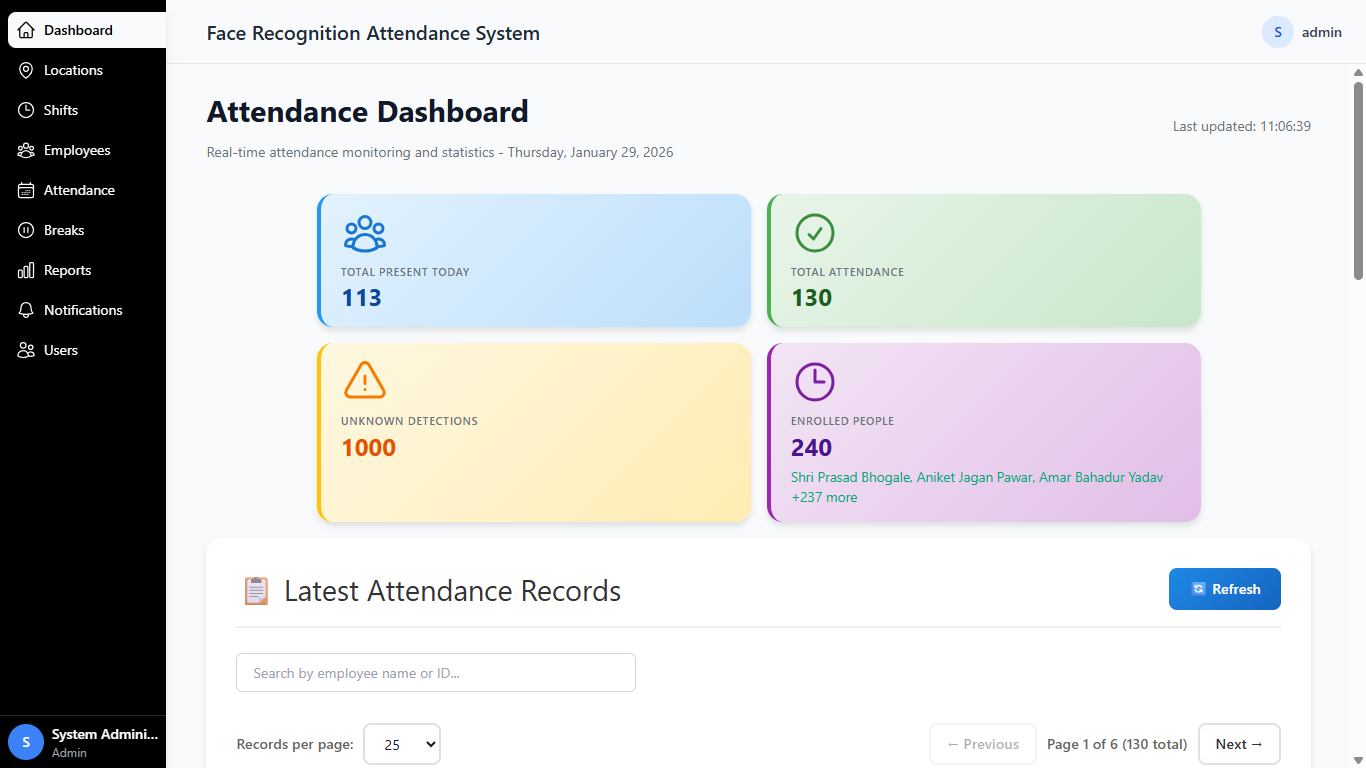The height and width of the screenshot is (768, 1366).
Task: Click the Employees people icon
Action: pos(25,150)
